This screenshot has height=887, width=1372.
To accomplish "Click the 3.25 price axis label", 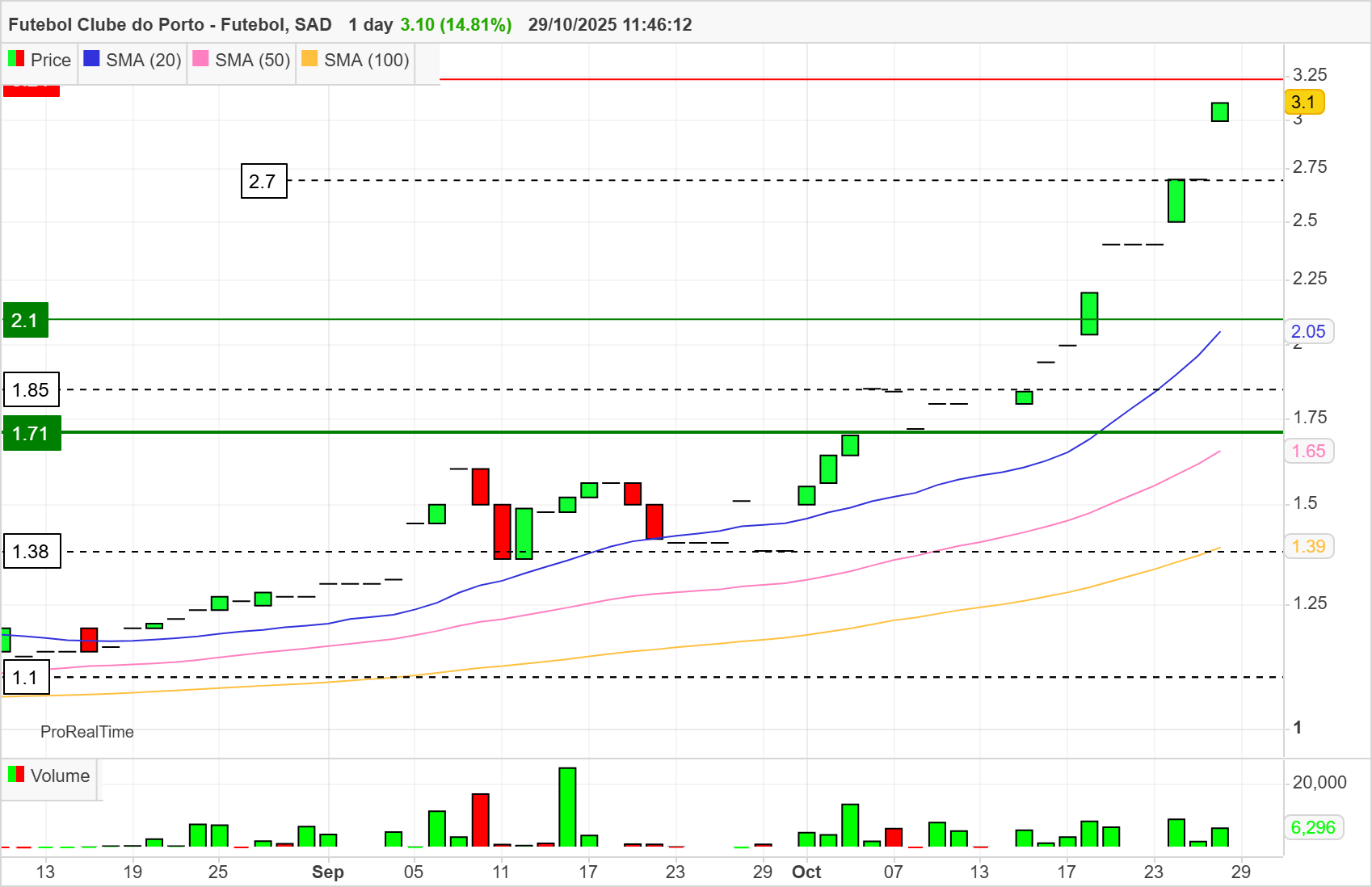I will [1310, 75].
